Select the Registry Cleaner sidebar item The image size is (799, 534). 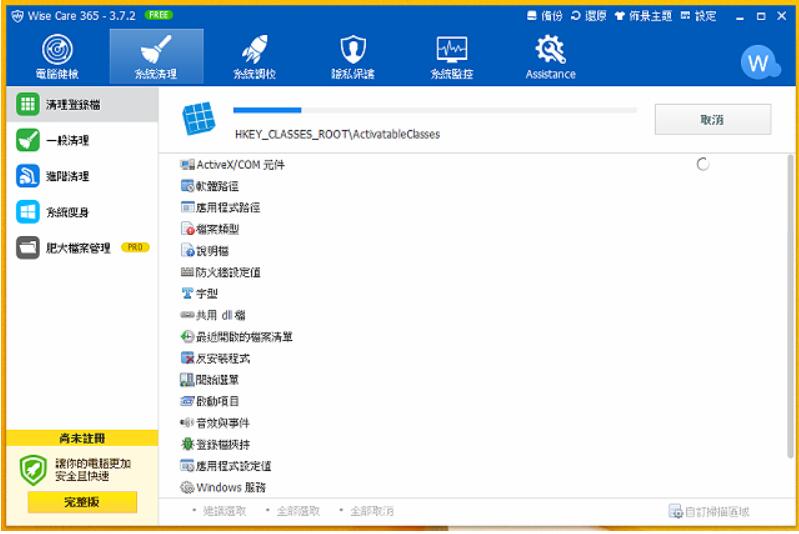pyautogui.click(x=82, y=104)
